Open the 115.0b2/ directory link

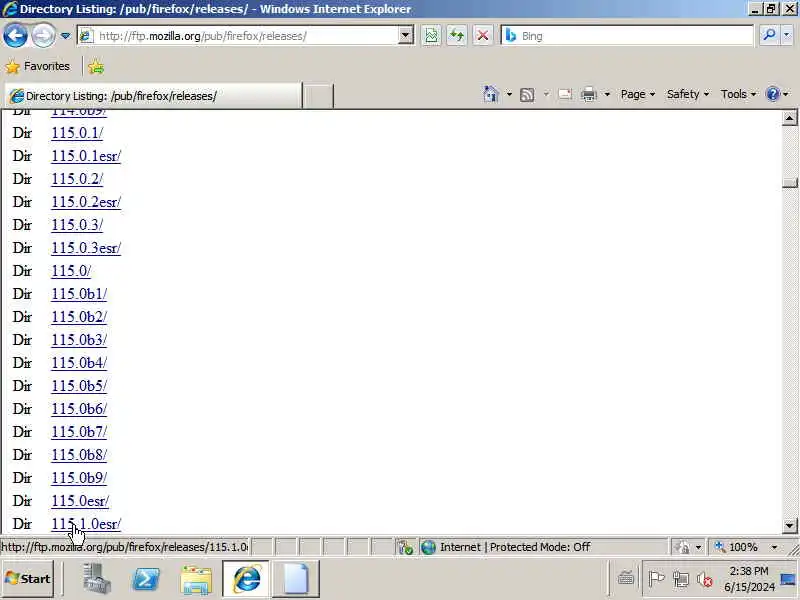tap(79, 316)
